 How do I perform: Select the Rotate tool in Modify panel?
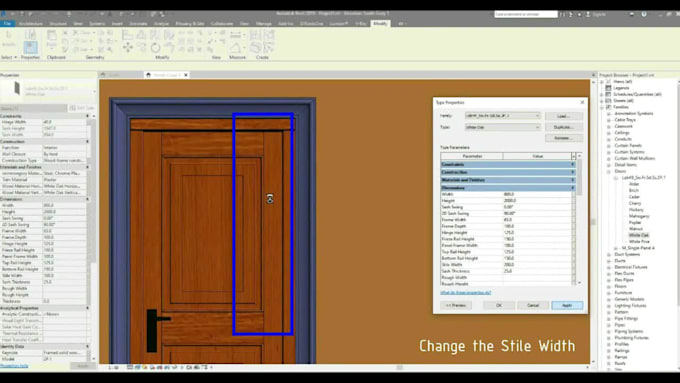click(155, 48)
